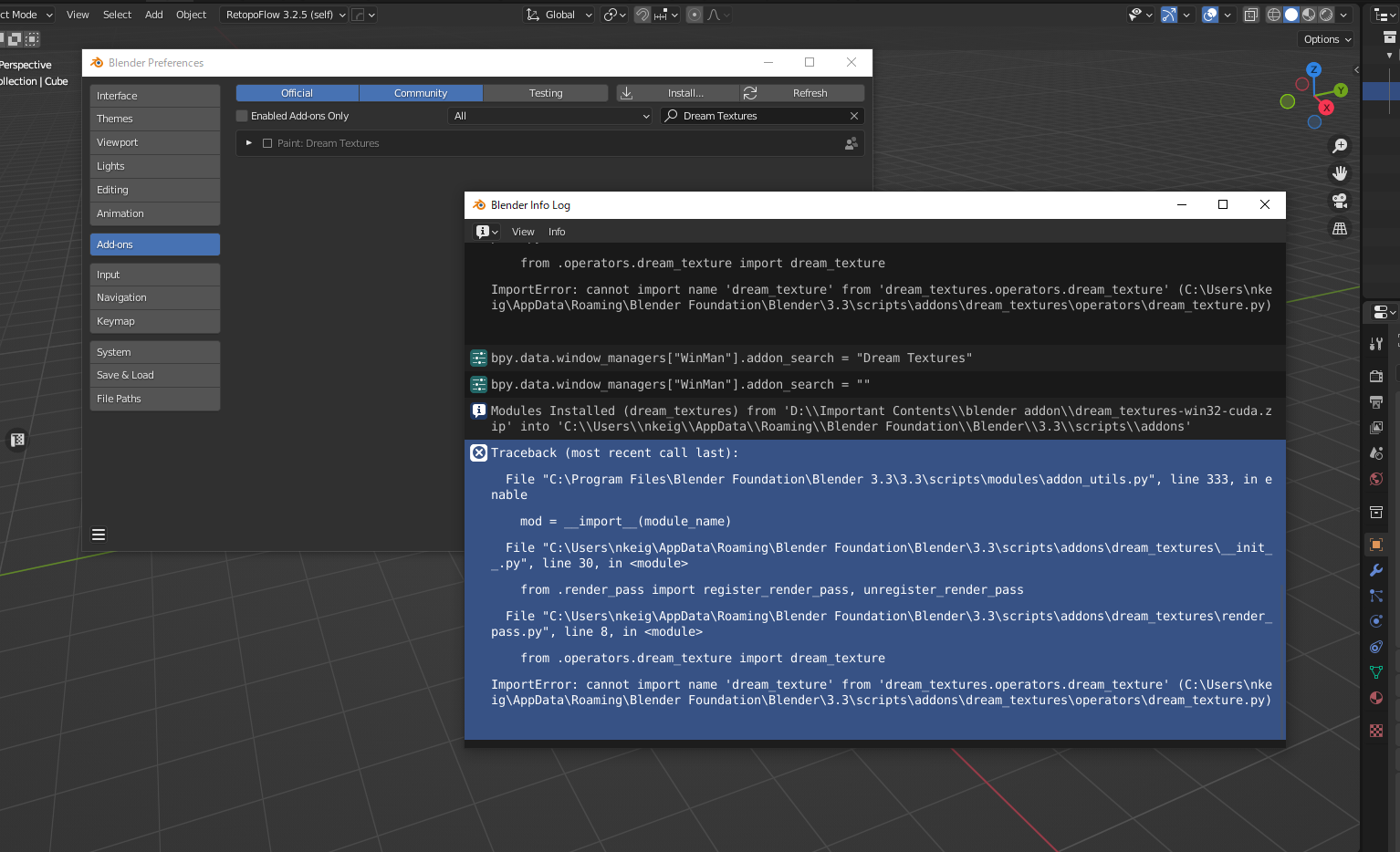1400x852 pixels.
Task: Switch perspective/orthographic grid gizmo
Action: (x=1340, y=229)
